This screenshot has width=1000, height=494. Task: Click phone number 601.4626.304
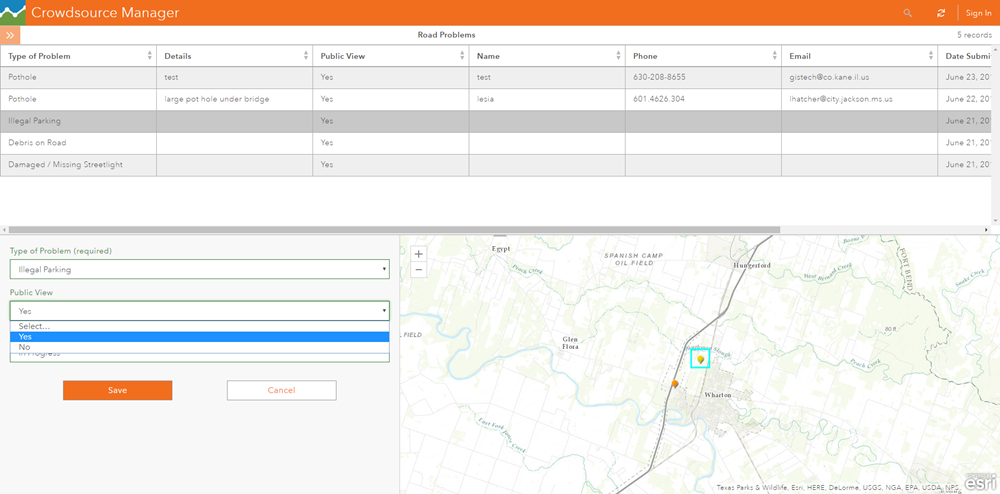[659, 99]
